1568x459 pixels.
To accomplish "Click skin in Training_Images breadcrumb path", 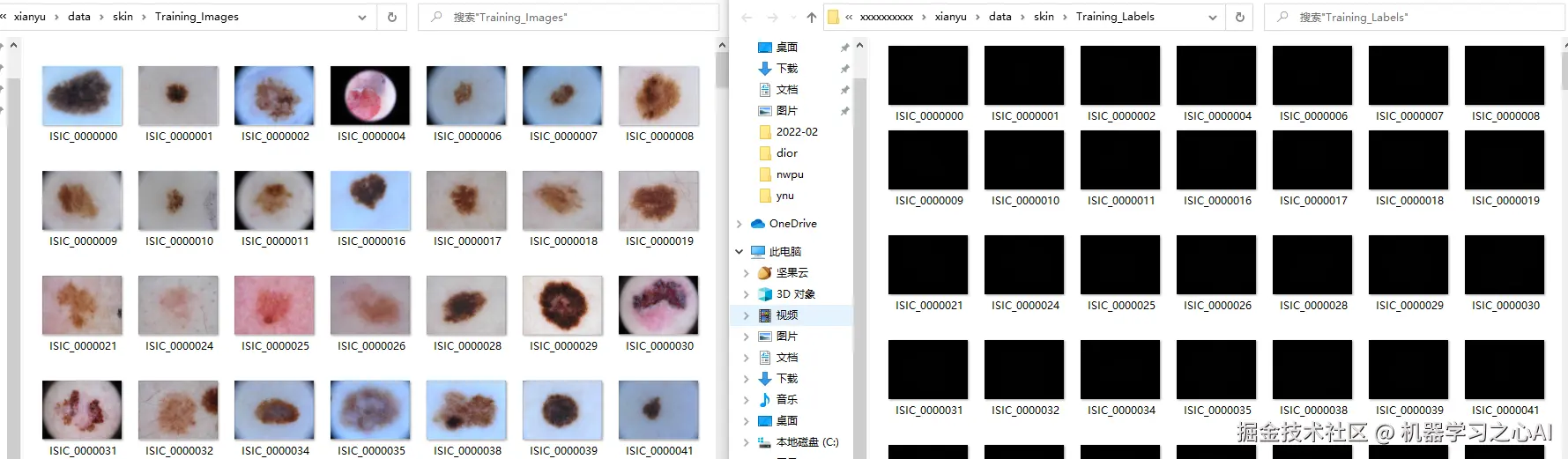I will pyautogui.click(x=123, y=17).
